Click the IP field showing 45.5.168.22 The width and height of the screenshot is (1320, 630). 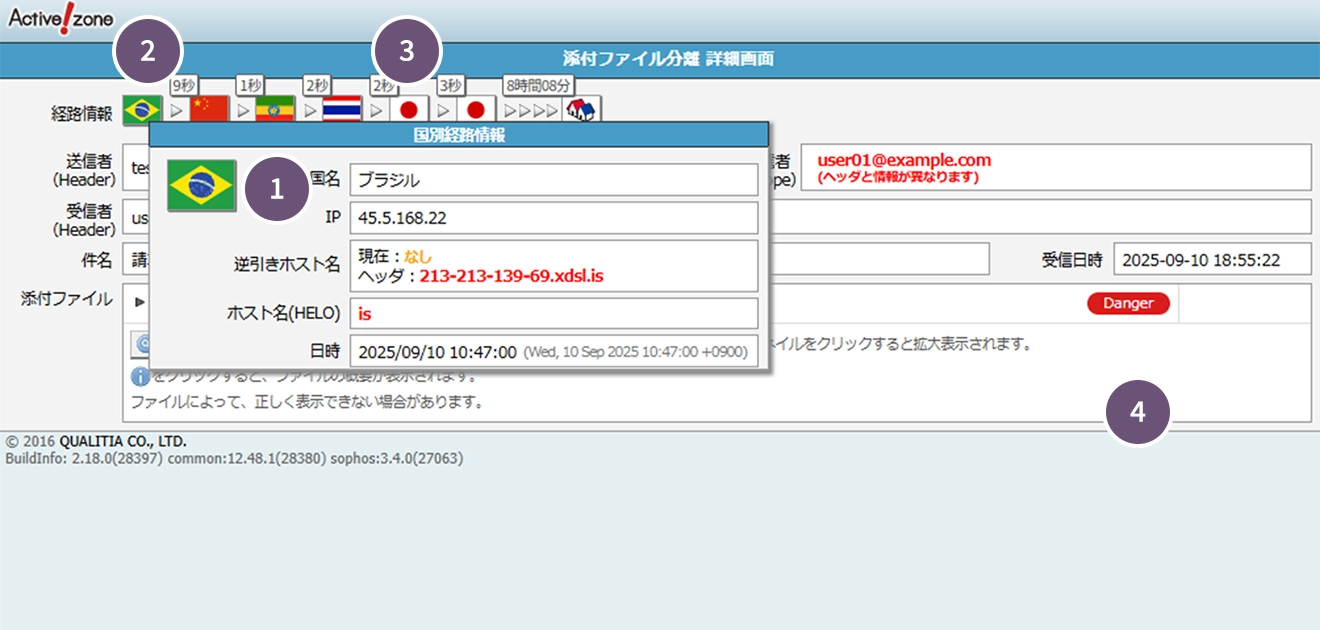pos(553,217)
